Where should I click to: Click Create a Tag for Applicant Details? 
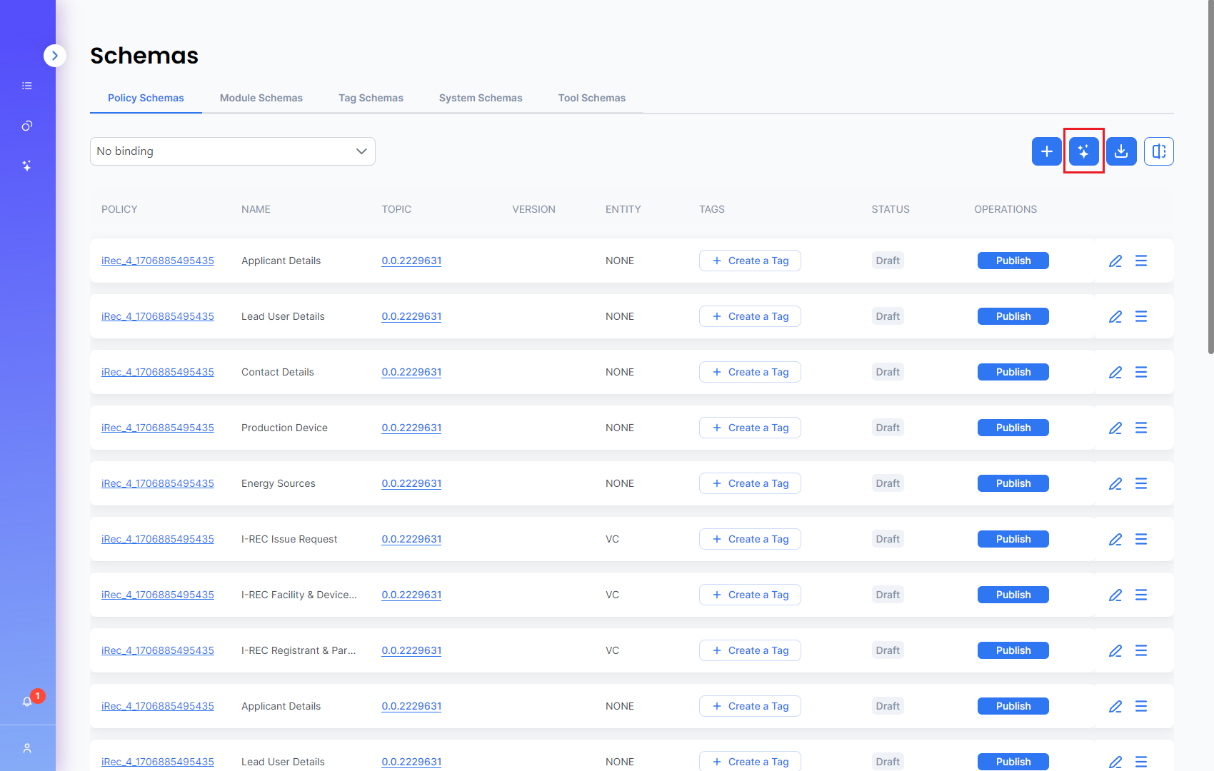[750, 261]
